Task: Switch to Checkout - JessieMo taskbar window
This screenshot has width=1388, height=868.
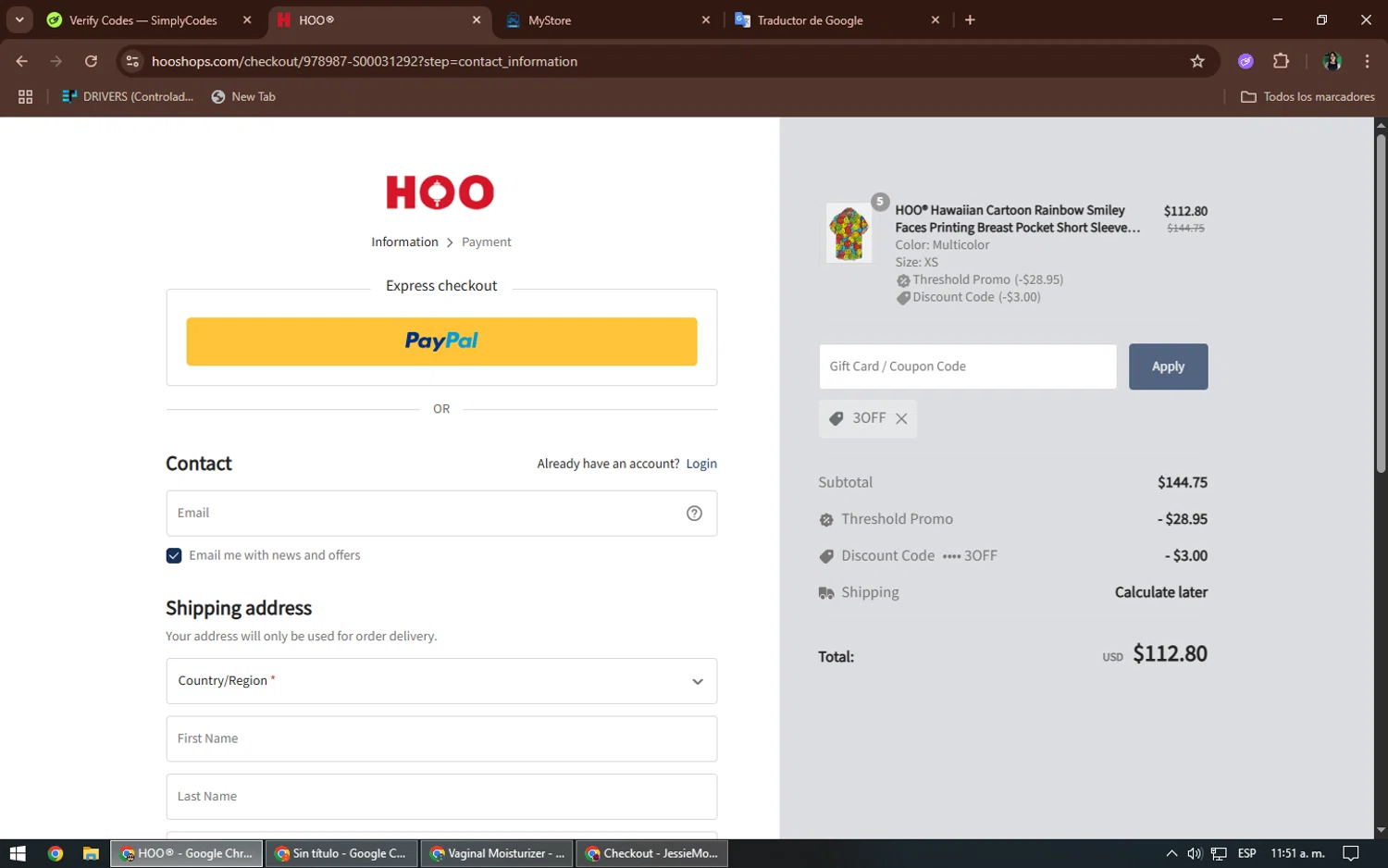Action: [652, 853]
